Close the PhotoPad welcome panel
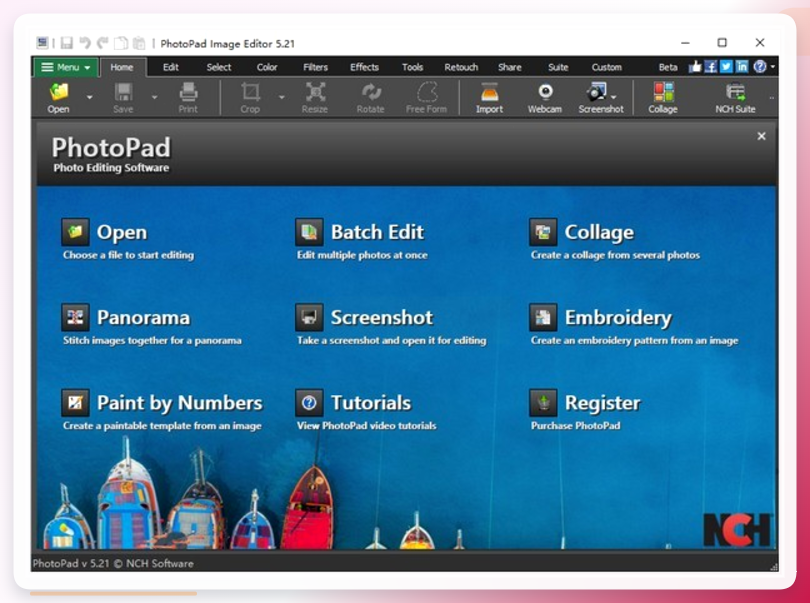 pos(761,136)
